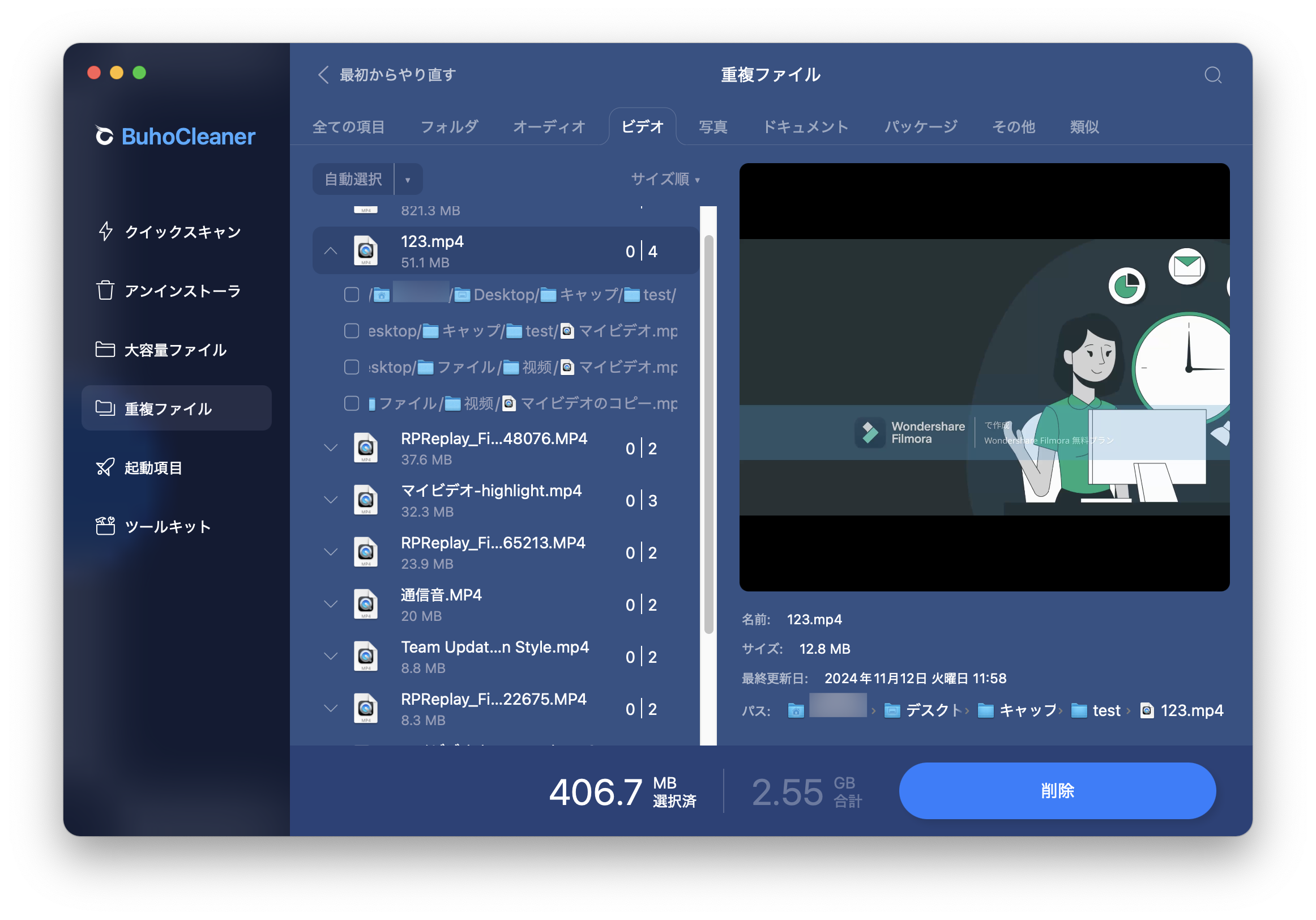Select the 123.mp4 51.1 MB row
Screen dimensions: 1316x920
click(506, 250)
